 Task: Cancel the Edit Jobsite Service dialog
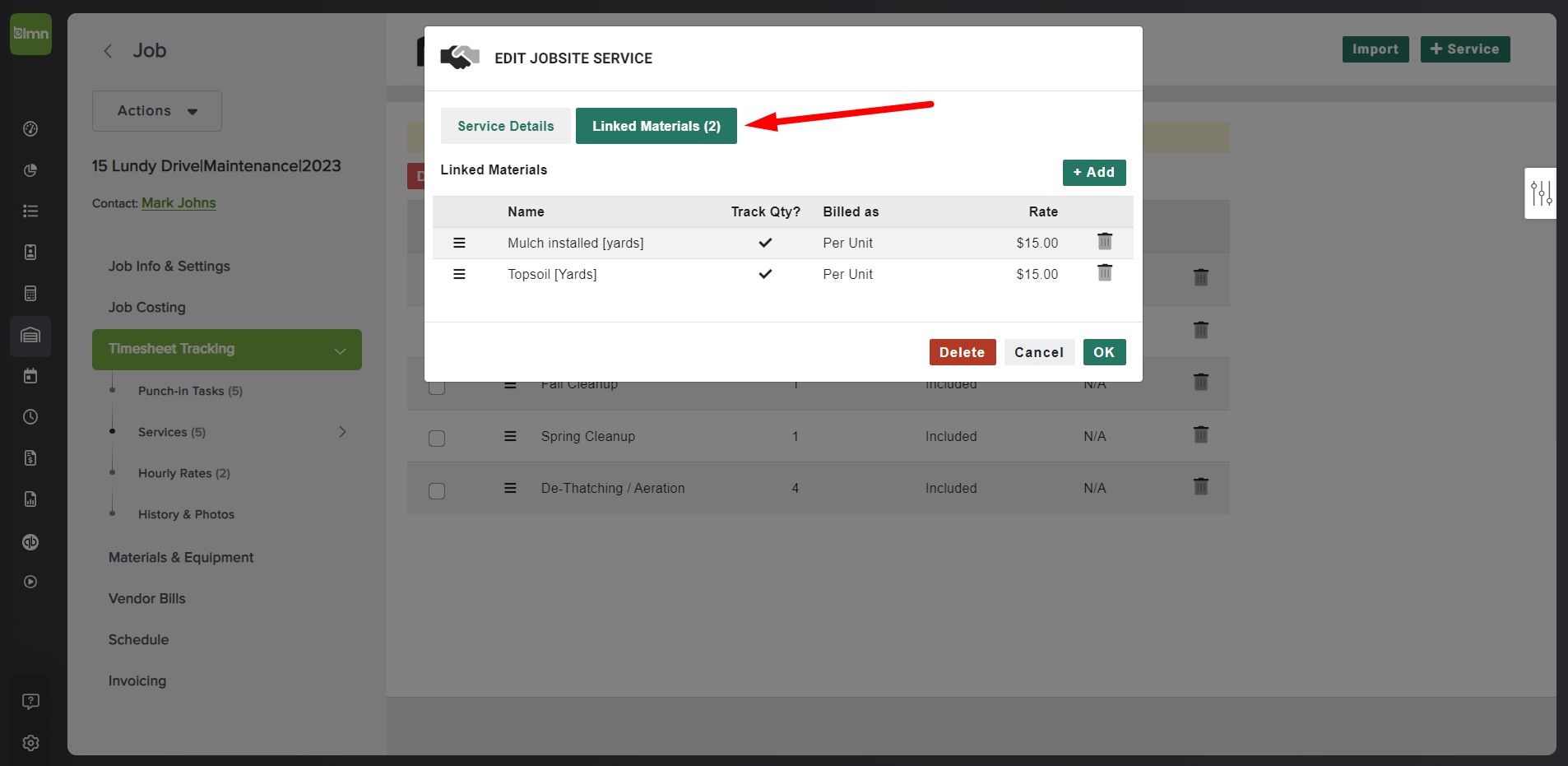pyautogui.click(x=1039, y=352)
